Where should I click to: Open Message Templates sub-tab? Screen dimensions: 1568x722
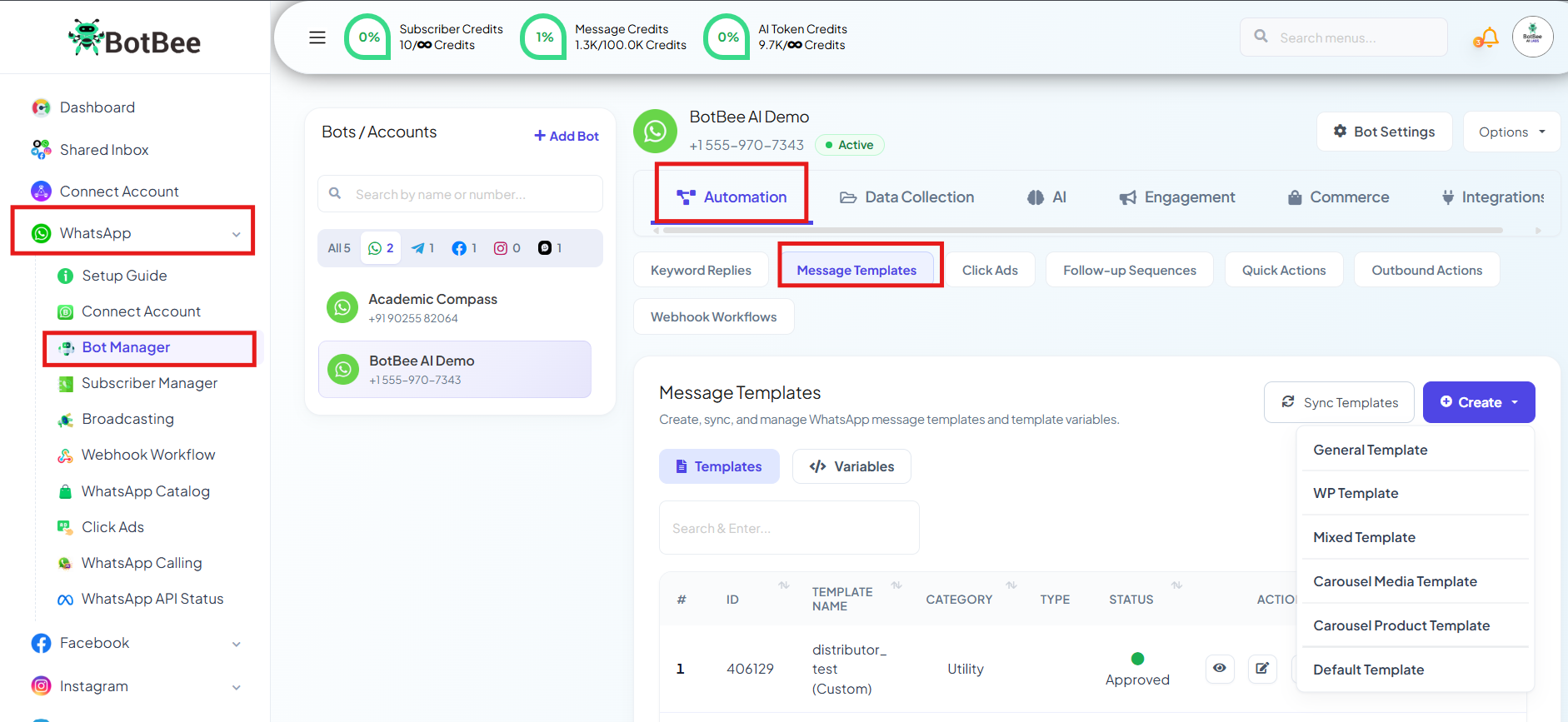pyautogui.click(x=856, y=270)
